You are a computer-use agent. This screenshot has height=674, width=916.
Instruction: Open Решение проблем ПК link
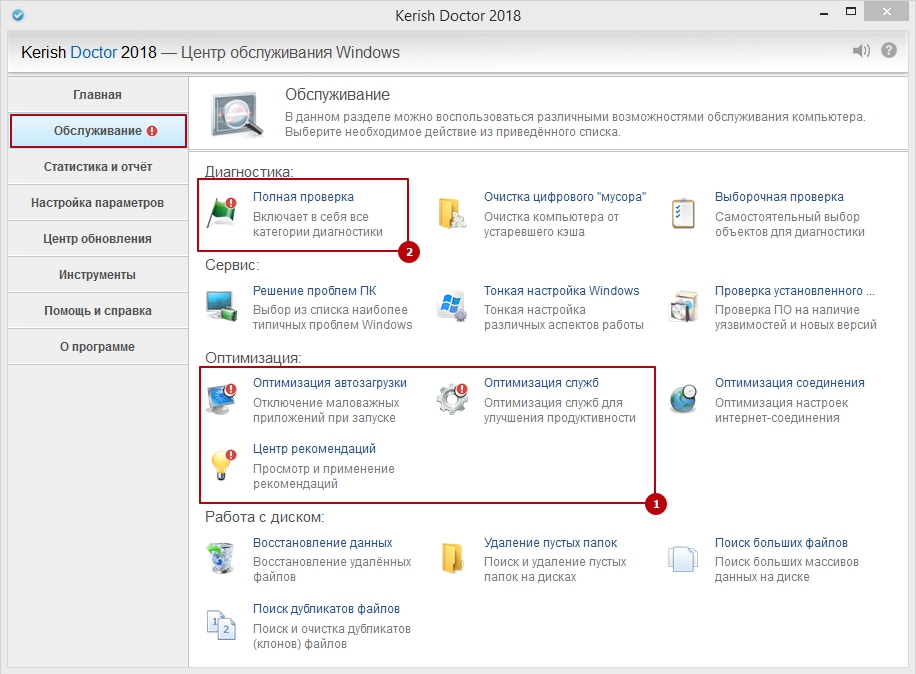coord(314,291)
